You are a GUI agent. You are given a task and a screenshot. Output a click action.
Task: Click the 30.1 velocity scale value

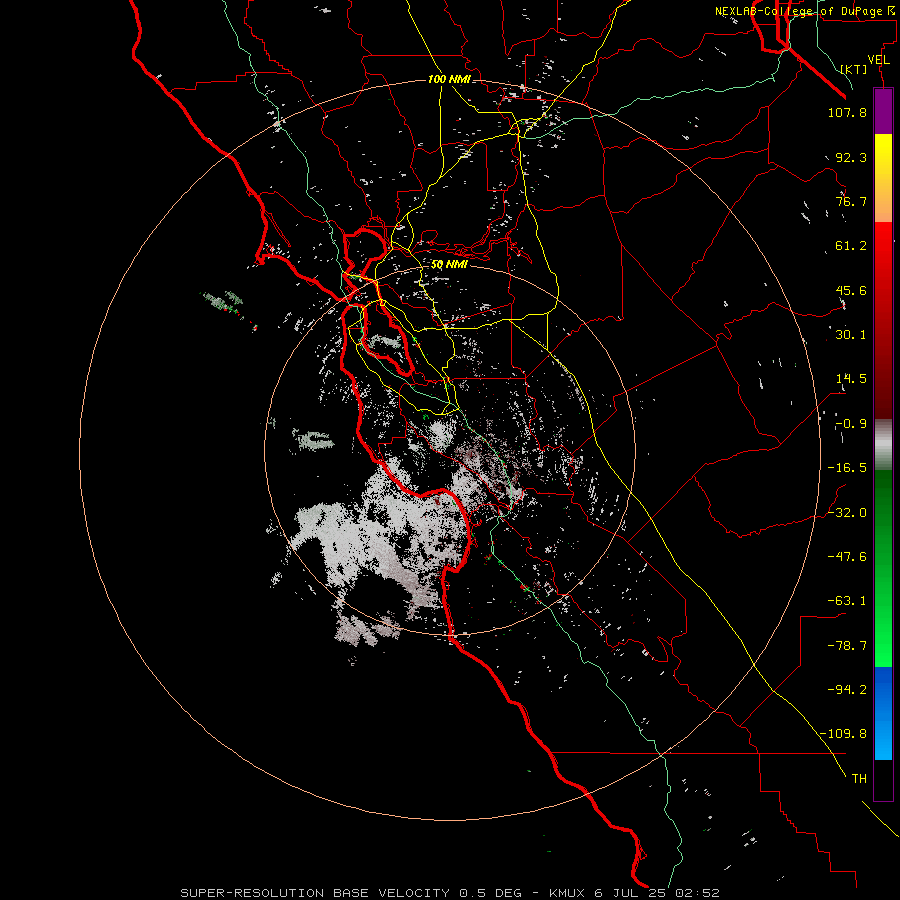pyautogui.click(x=851, y=335)
